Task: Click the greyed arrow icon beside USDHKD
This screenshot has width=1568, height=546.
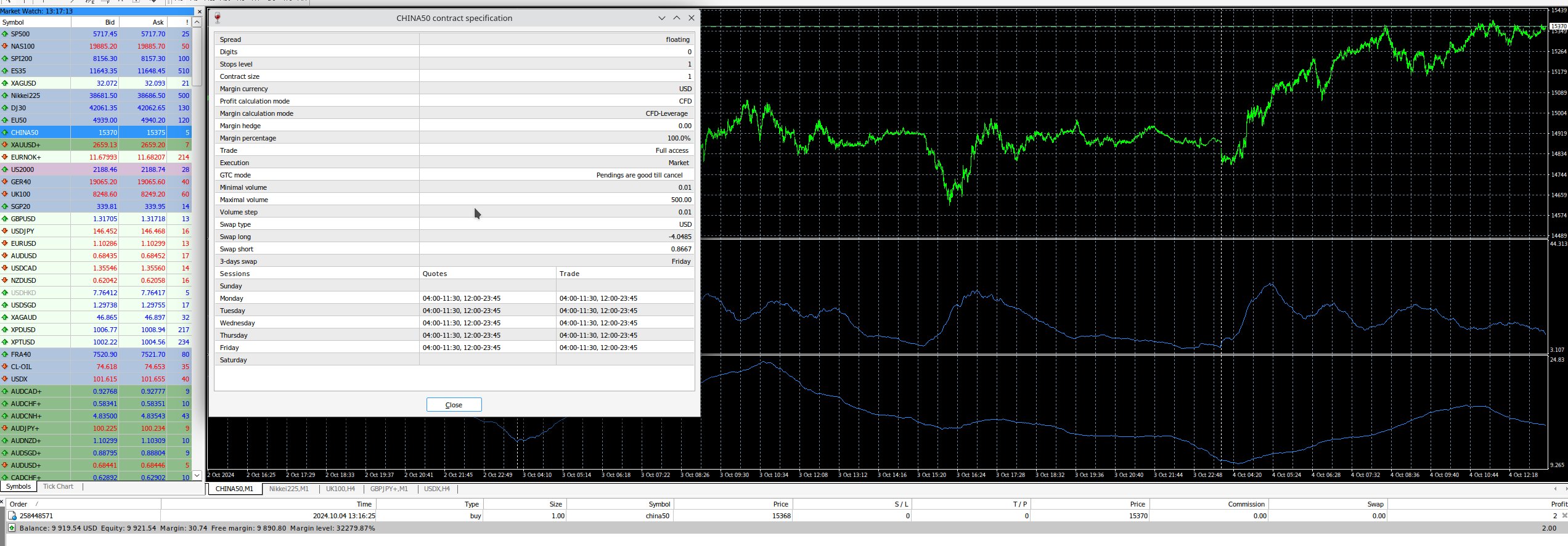Action: (x=5, y=293)
